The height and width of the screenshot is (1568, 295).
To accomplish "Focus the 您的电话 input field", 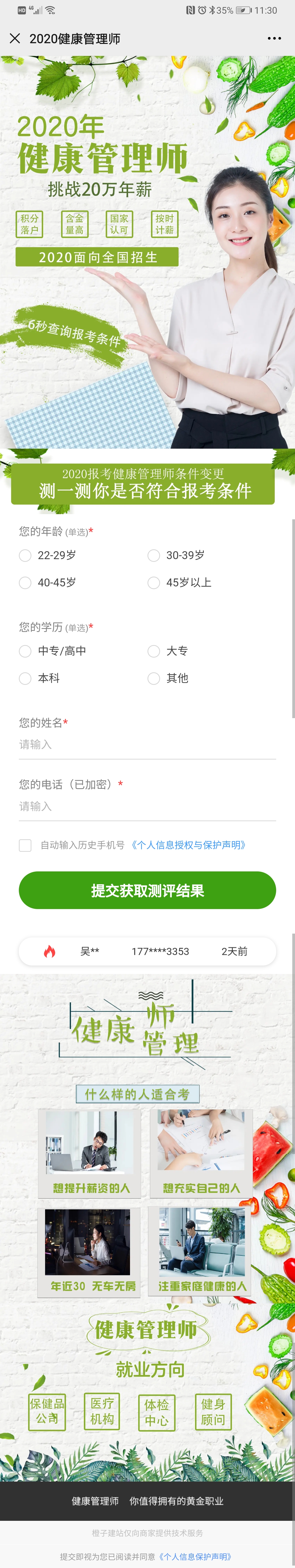I will pos(147,807).
